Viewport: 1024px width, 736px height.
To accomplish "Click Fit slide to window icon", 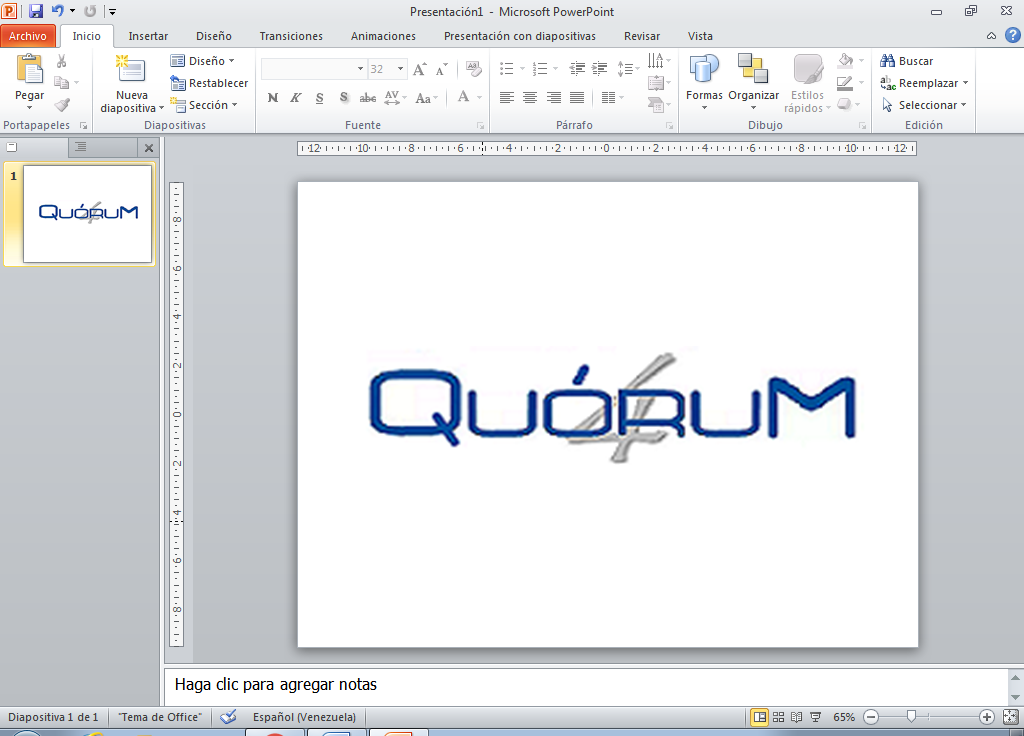I will click(1010, 717).
